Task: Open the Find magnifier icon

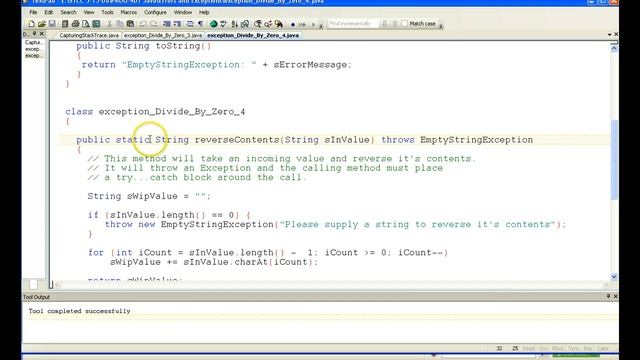Action: (258, 24)
